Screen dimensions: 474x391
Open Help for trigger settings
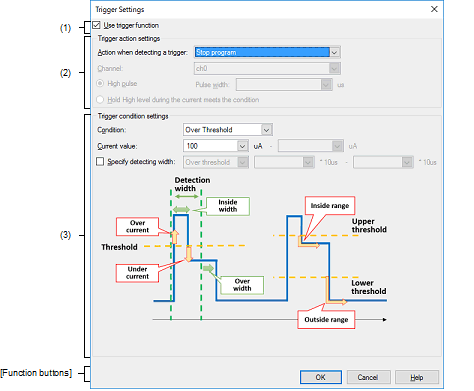(417, 377)
